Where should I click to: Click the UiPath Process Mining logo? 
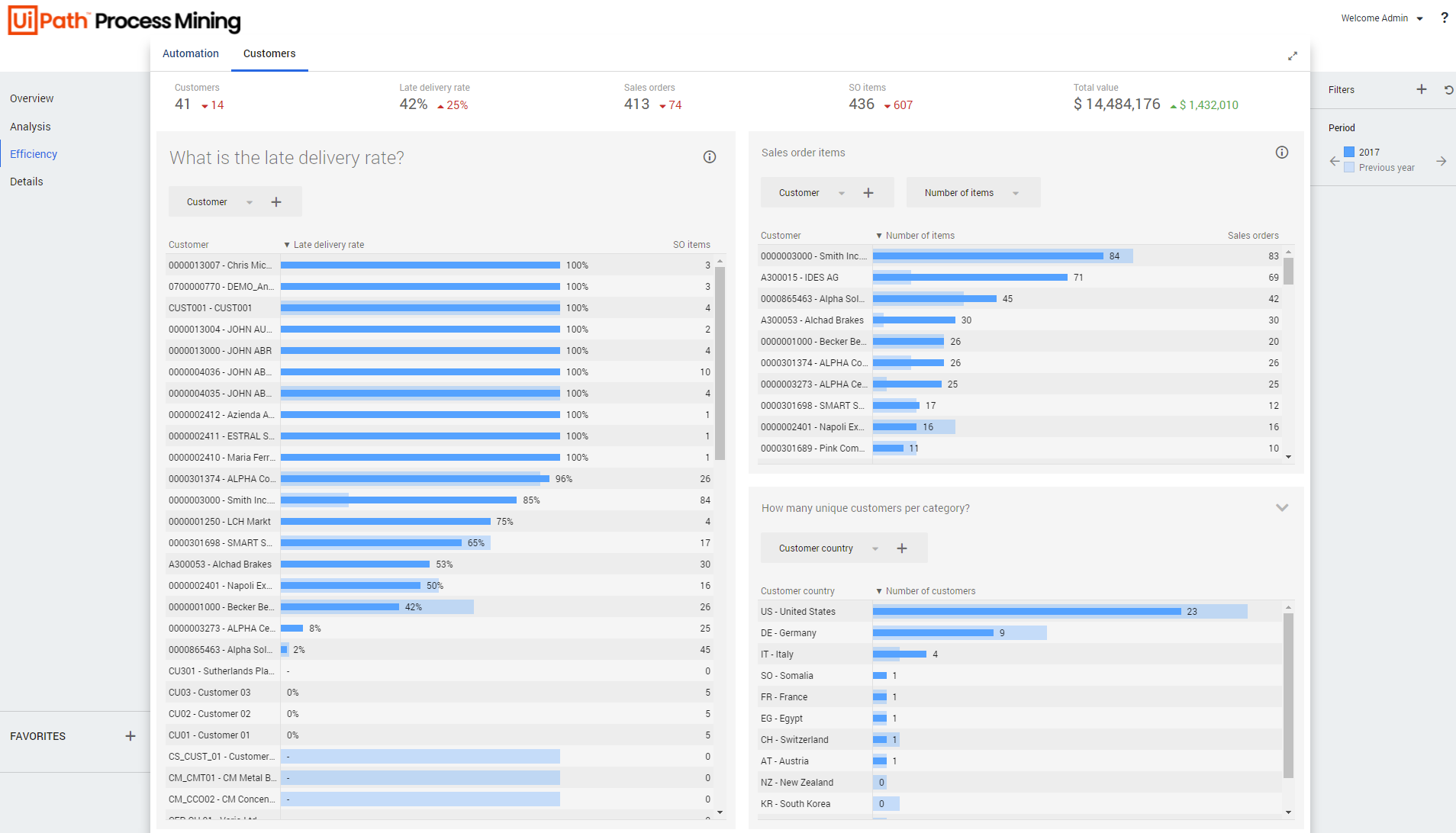124,21
